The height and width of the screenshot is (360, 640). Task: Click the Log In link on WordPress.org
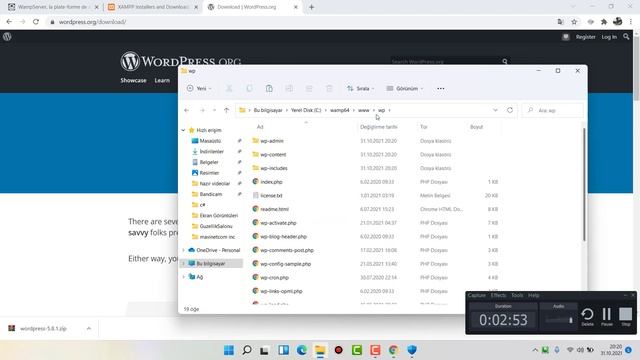pos(609,37)
